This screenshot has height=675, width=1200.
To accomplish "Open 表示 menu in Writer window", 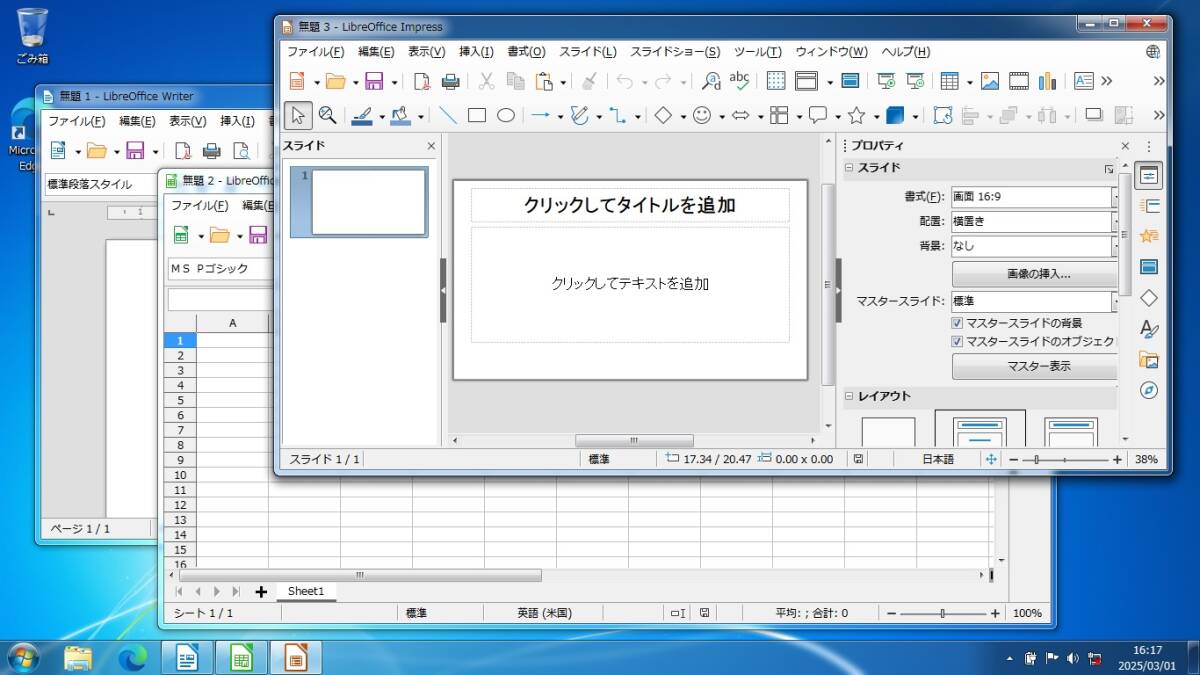I will click(187, 121).
